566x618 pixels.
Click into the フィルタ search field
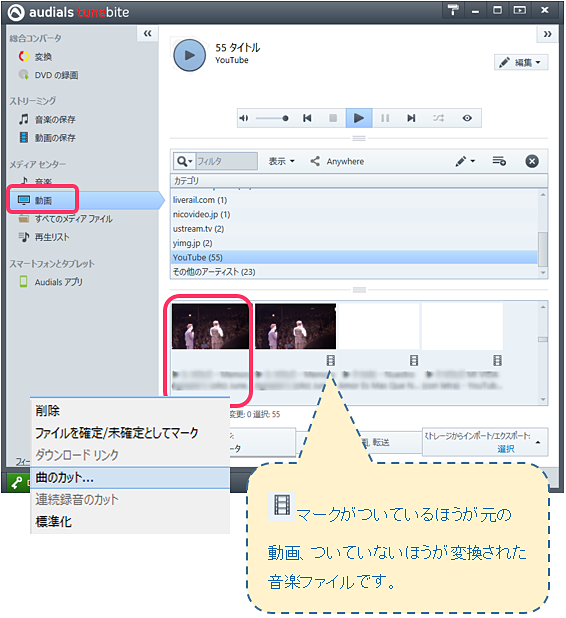(227, 161)
